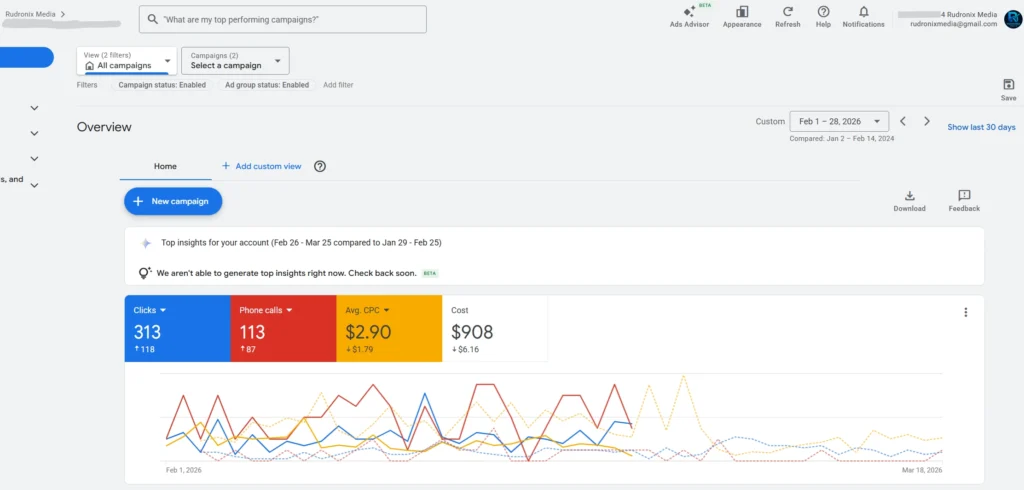Select the yellow Avg. CPC scorecard tile
Image resolution: width=1024 pixels, height=490 pixels.
(389, 329)
